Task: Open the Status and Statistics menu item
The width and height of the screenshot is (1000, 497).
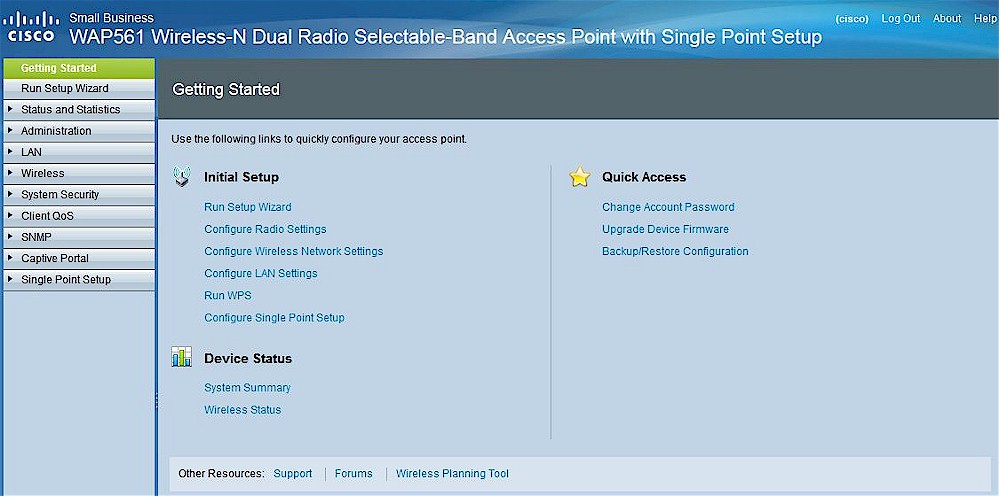Action: coord(79,110)
